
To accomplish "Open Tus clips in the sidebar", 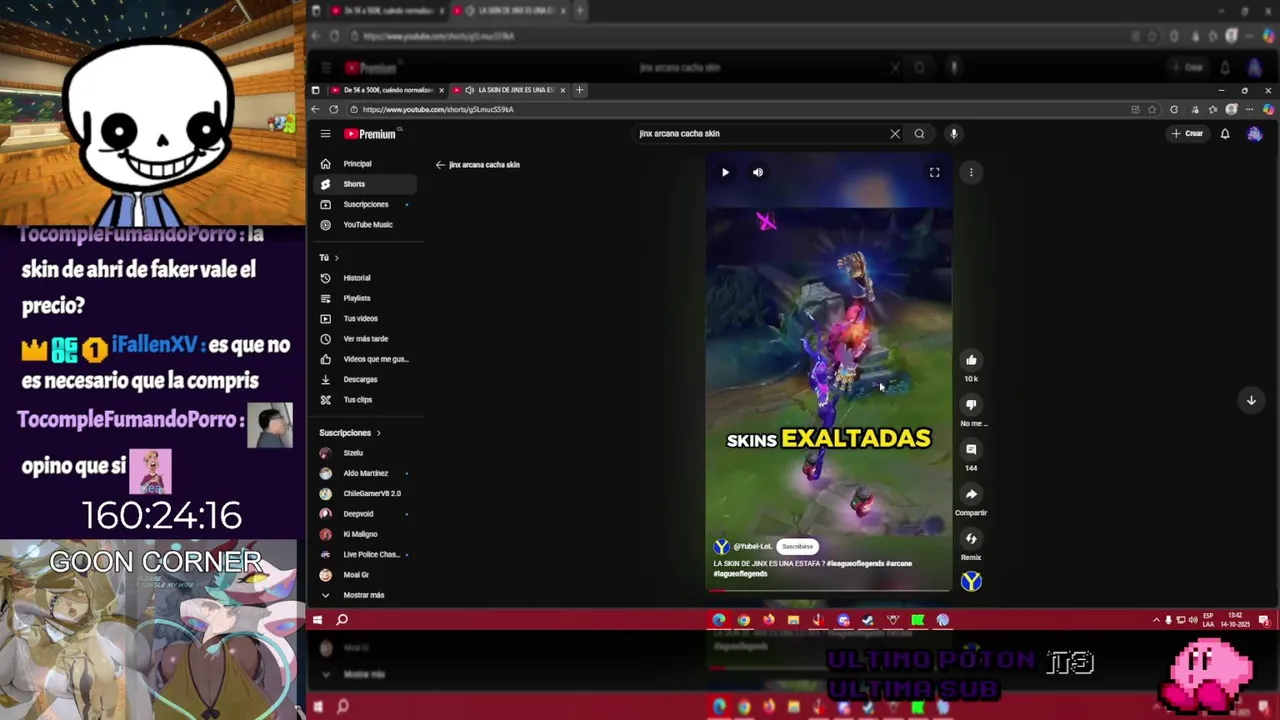I will pos(365,400).
